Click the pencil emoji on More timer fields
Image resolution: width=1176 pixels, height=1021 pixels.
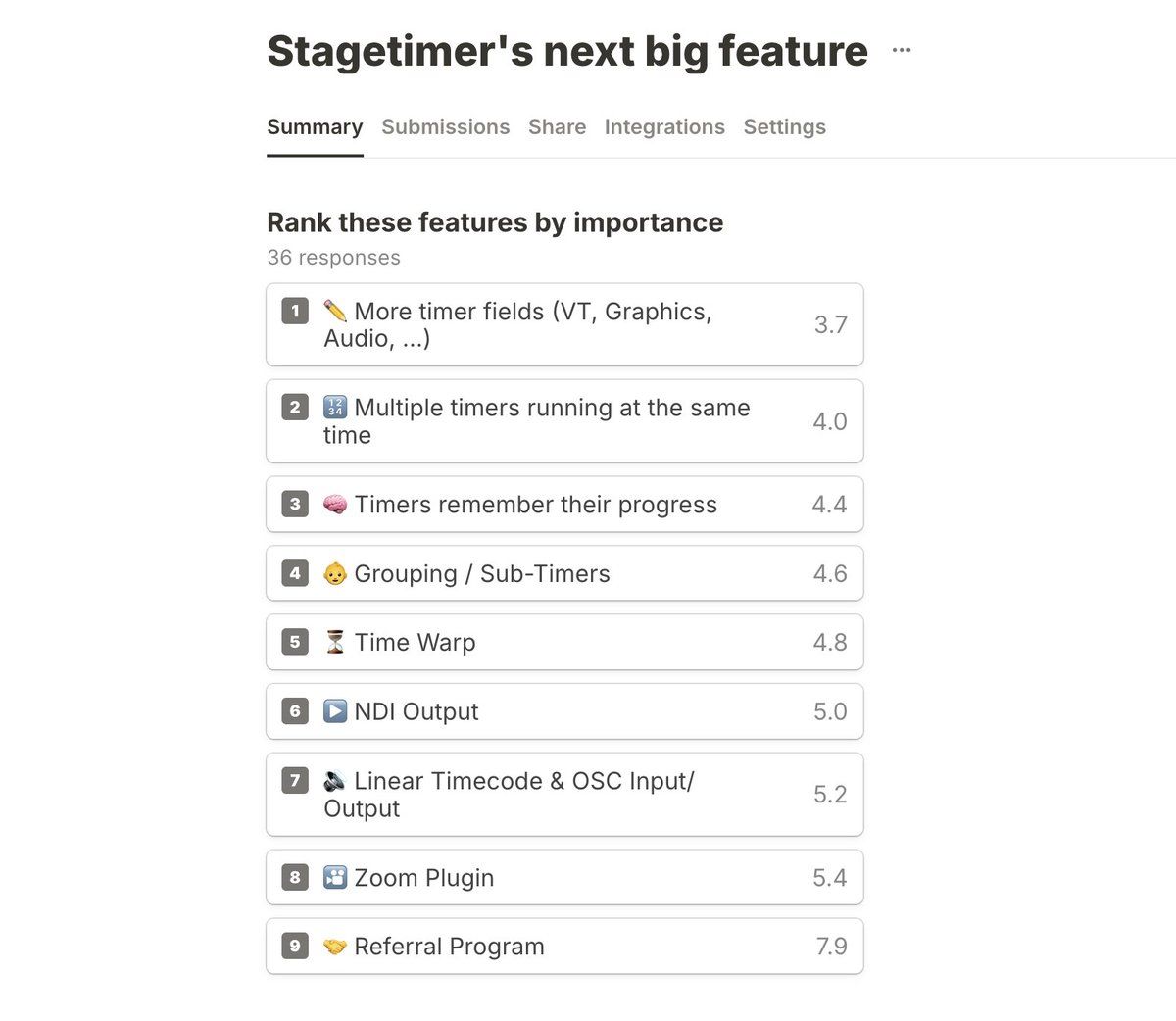pos(335,311)
